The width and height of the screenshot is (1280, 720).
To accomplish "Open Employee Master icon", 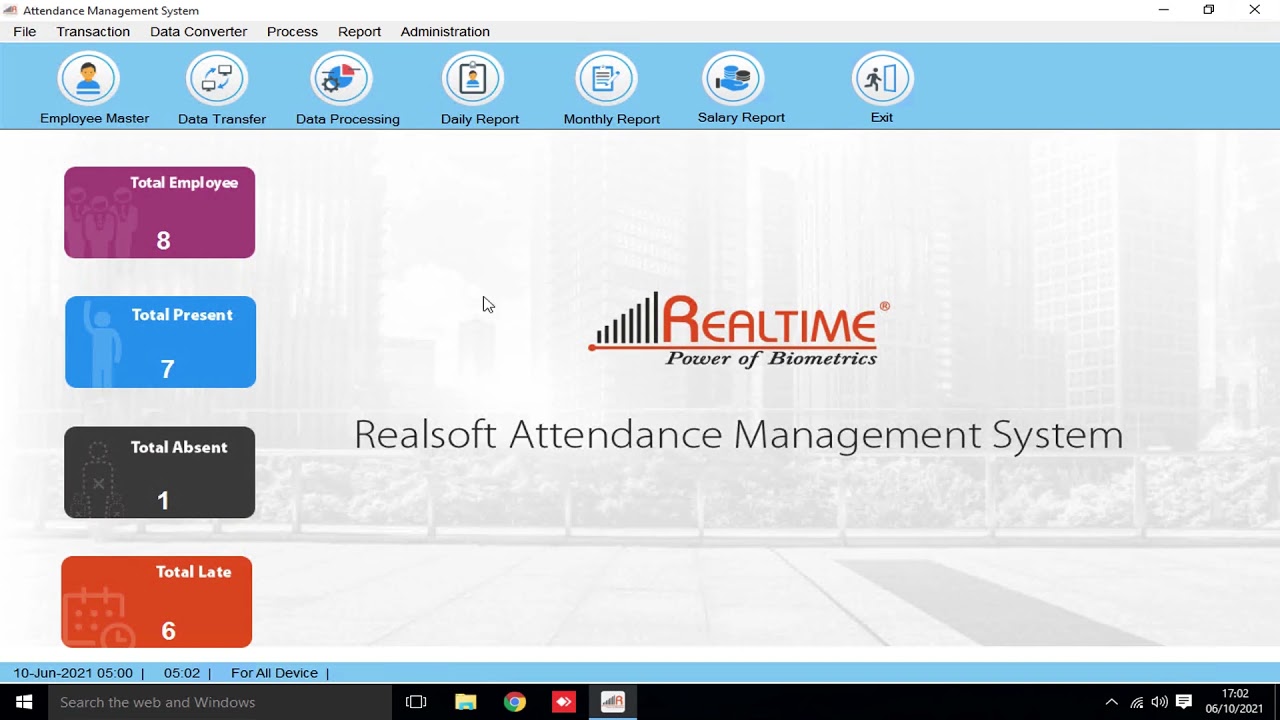I will click(x=88, y=79).
